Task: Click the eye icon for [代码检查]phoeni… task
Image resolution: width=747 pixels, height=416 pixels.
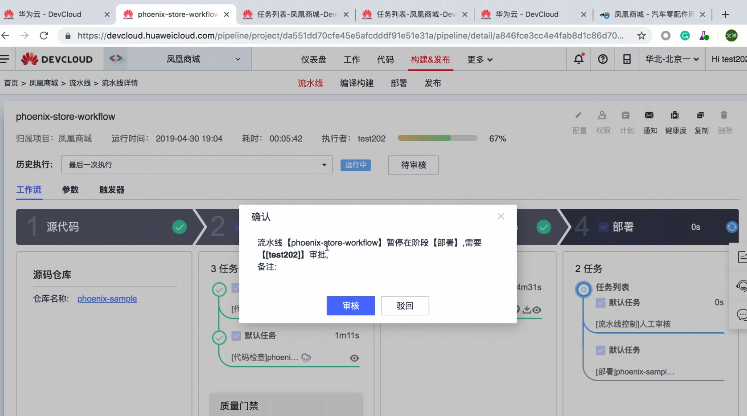Action: [x=354, y=358]
